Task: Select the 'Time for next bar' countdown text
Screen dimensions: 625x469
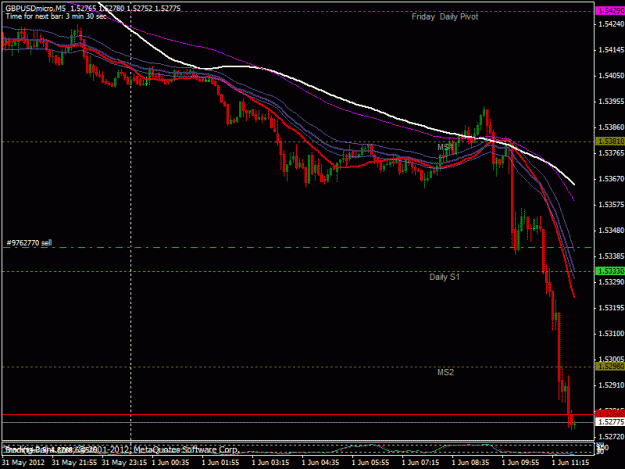Action: pyautogui.click(x=56, y=16)
